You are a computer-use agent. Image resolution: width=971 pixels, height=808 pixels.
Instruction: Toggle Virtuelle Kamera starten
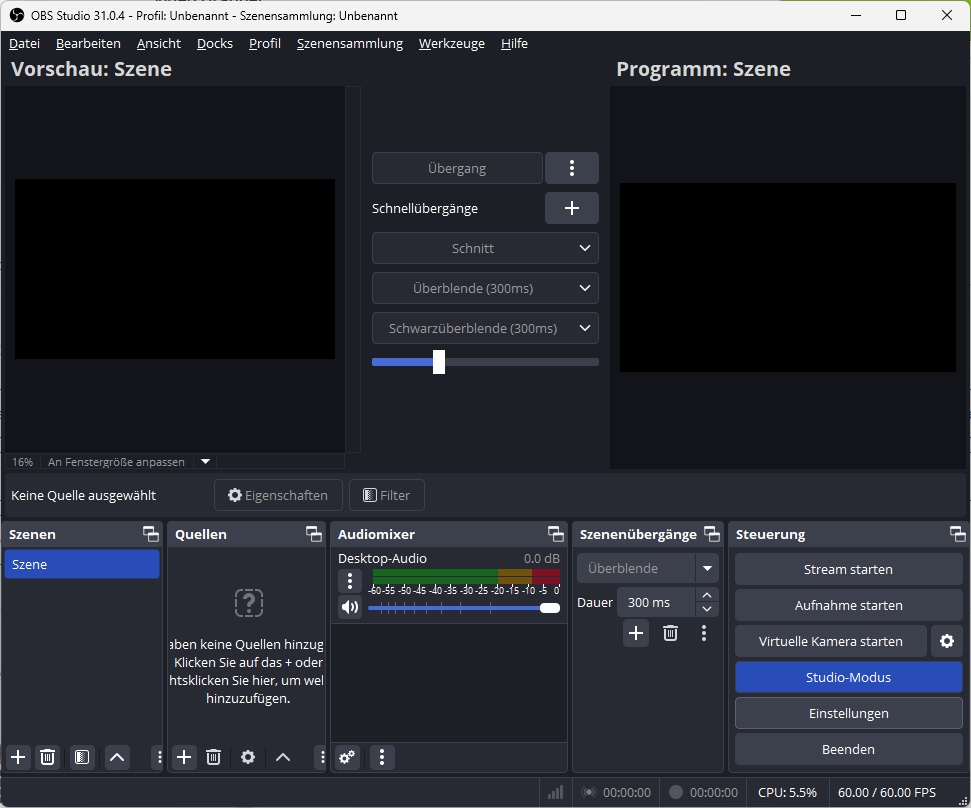(830, 641)
